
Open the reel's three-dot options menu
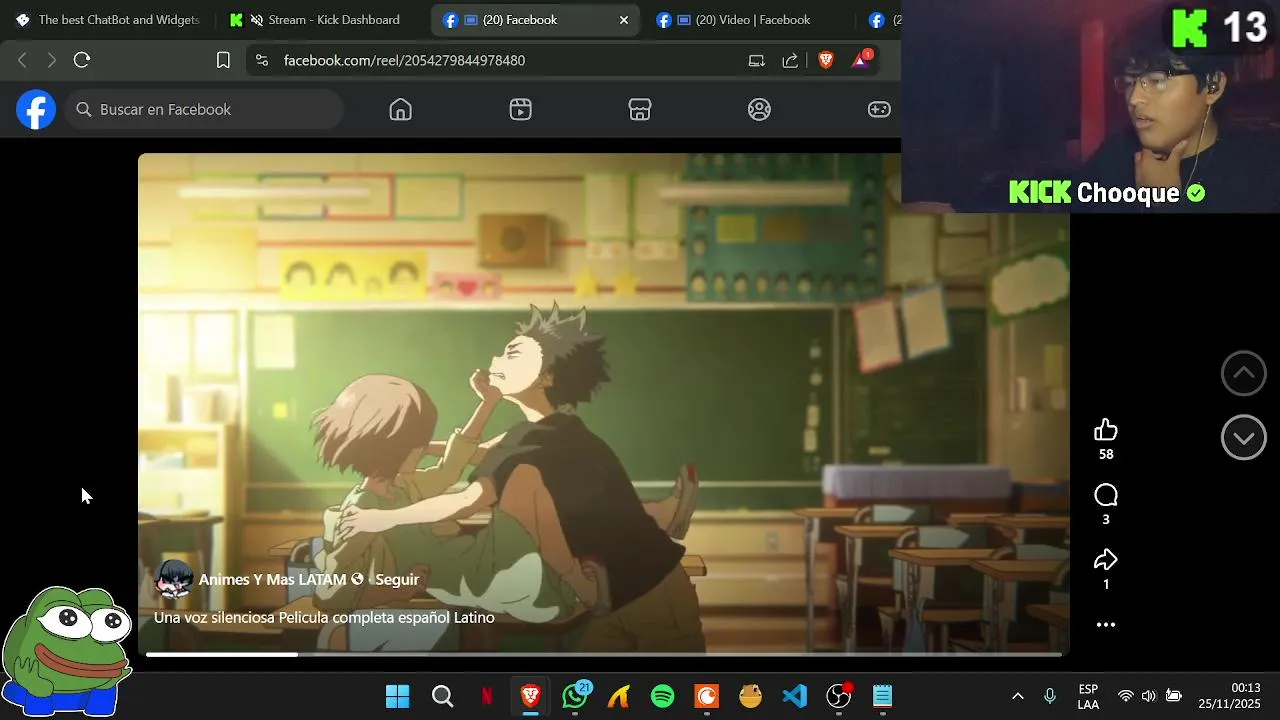click(x=1105, y=625)
